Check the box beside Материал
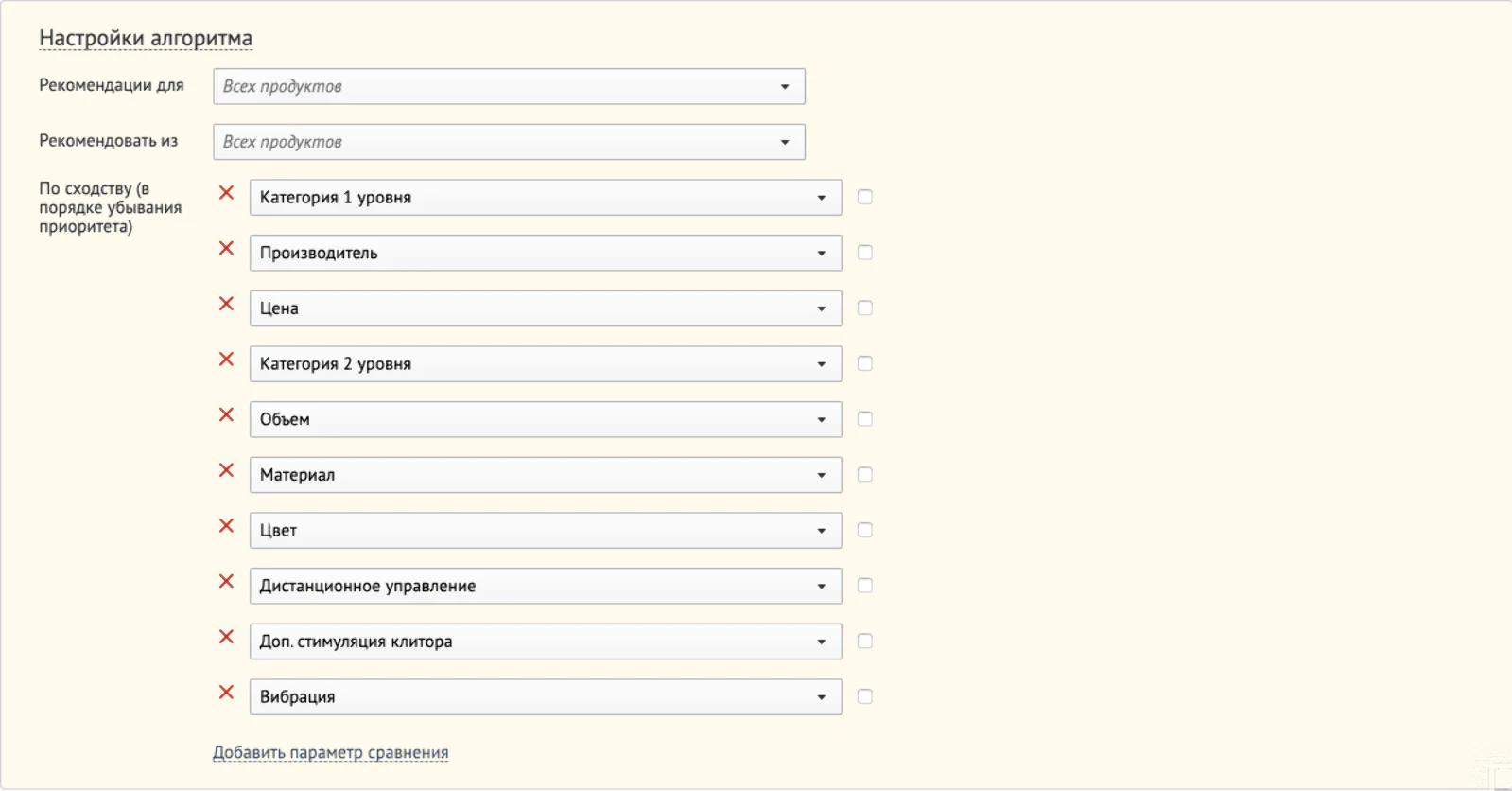The image size is (1512, 791). pos(864,474)
